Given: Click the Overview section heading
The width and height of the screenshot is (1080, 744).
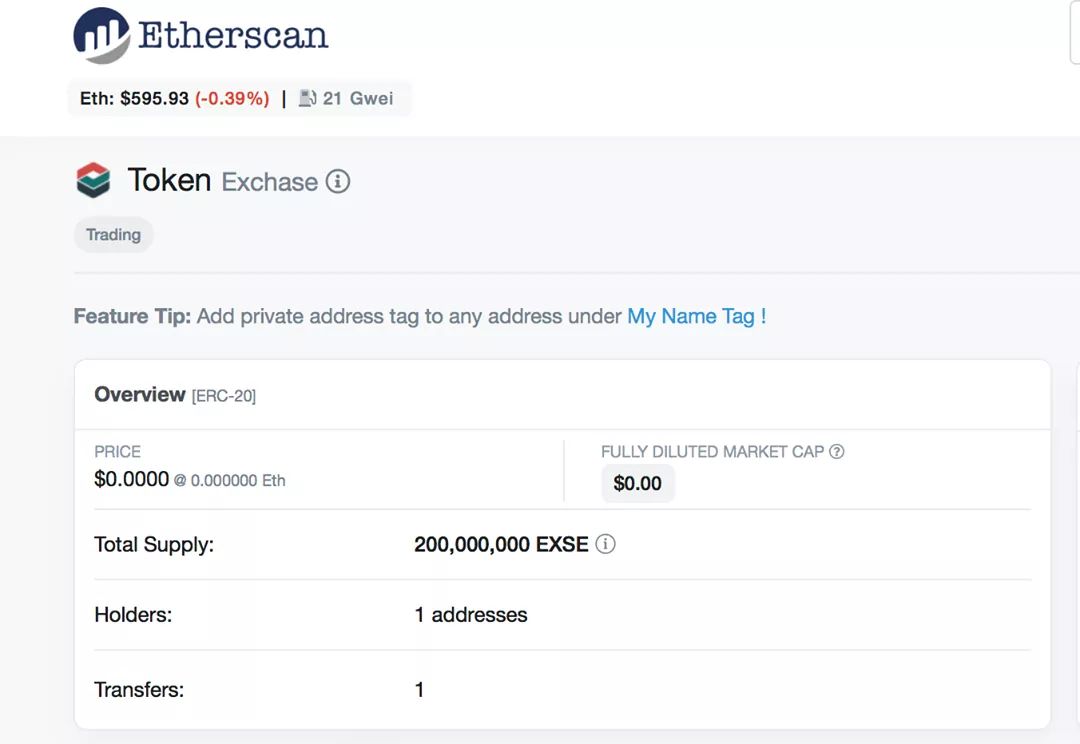Looking at the screenshot, I should point(139,394).
